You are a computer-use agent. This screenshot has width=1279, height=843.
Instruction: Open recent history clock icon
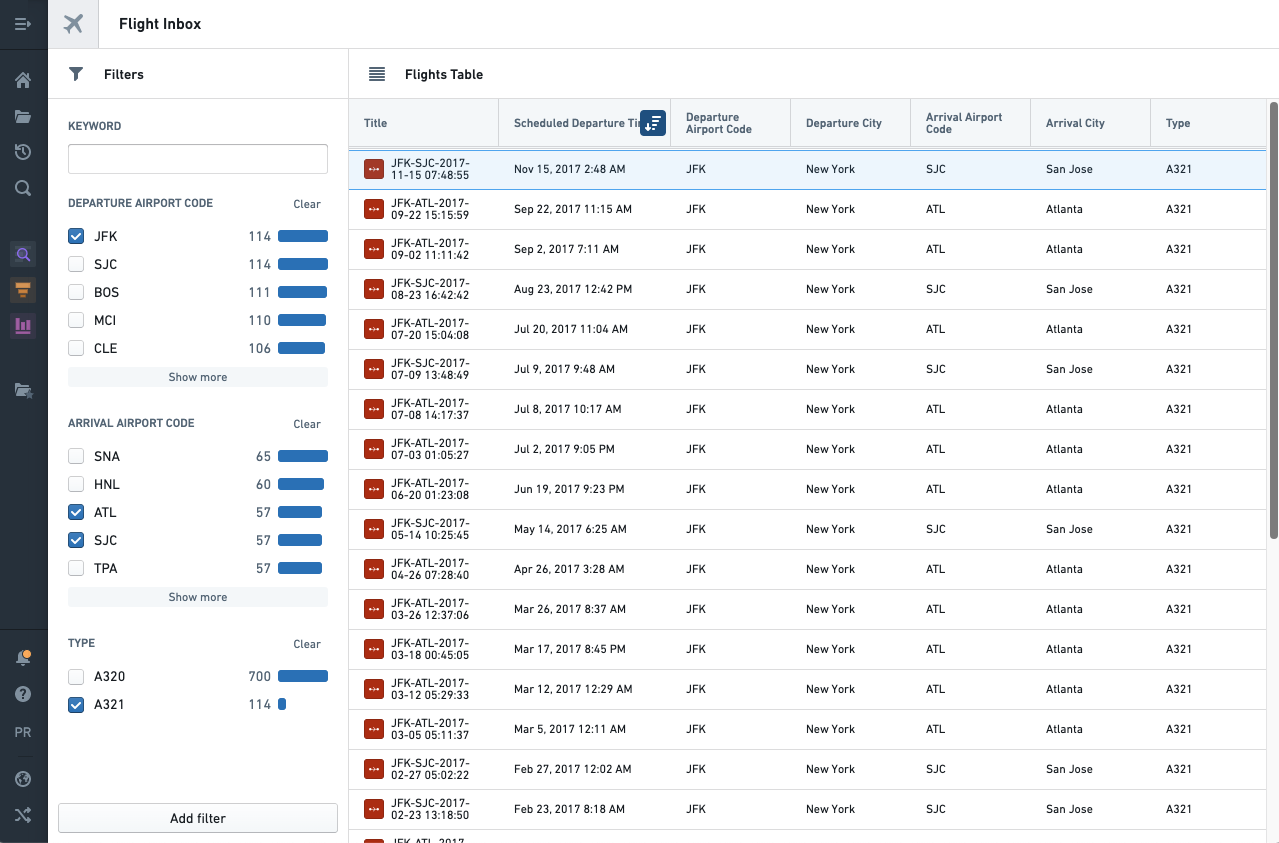pyautogui.click(x=23, y=152)
